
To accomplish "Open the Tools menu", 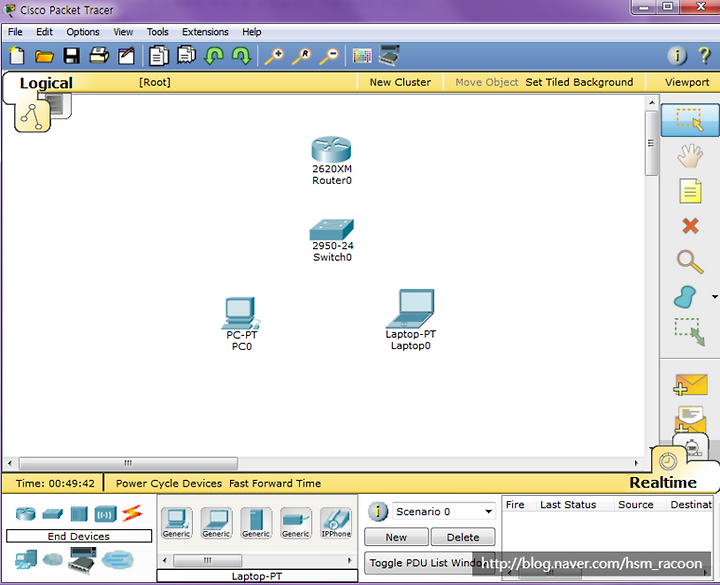I will 158,32.
